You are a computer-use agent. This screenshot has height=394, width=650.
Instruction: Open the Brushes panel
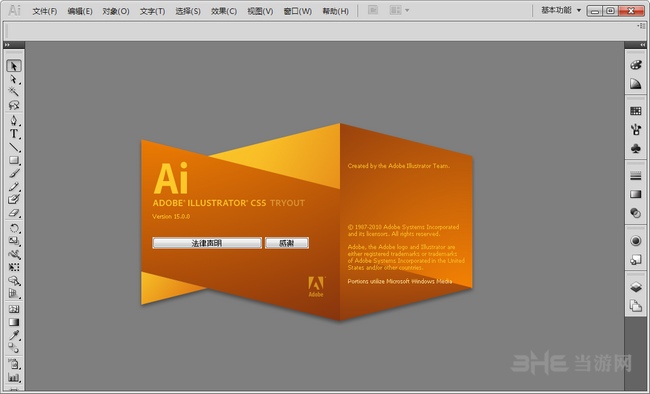(x=636, y=130)
